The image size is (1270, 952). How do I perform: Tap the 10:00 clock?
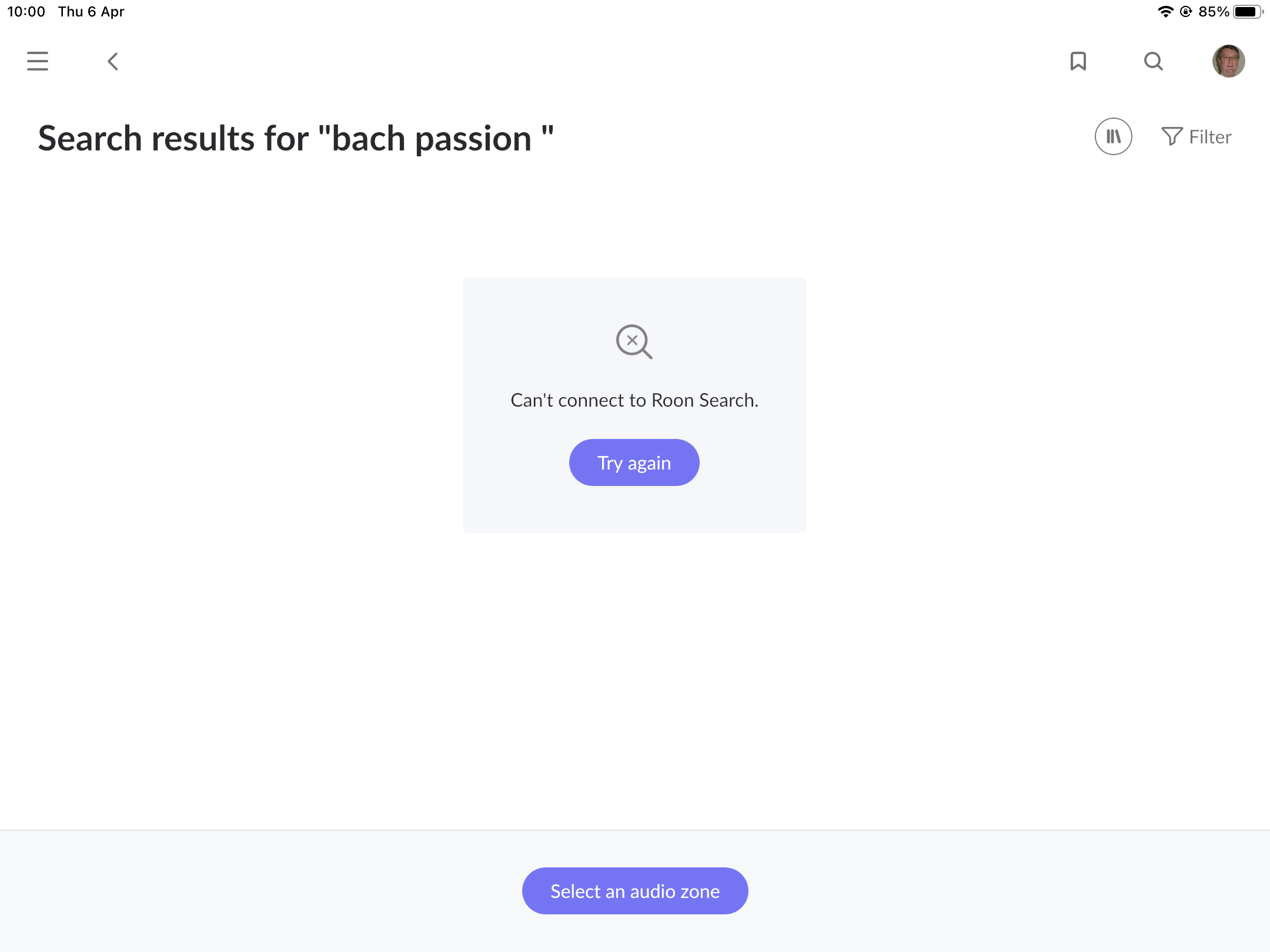point(26,12)
